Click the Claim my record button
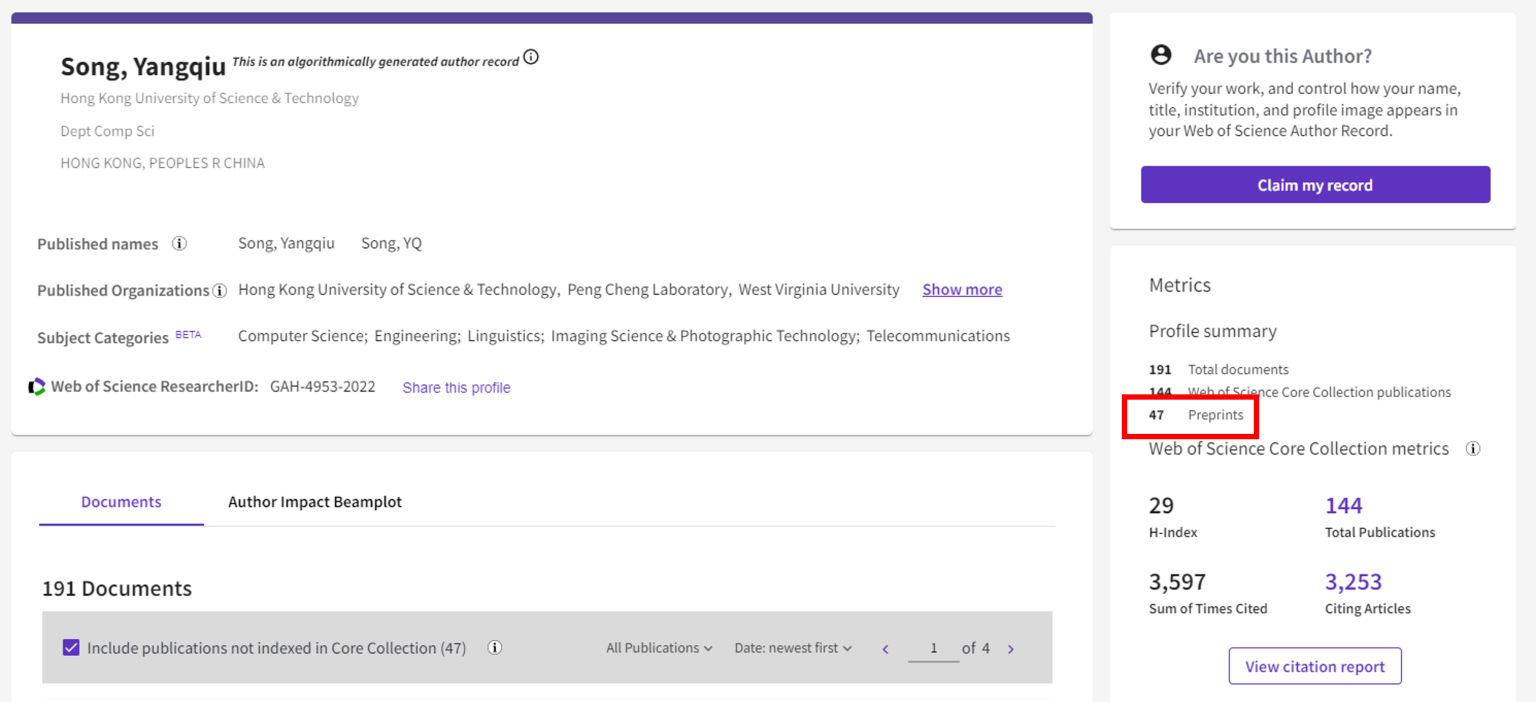Image resolution: width=1536 pixels, height=702 pixels. 1315,184
